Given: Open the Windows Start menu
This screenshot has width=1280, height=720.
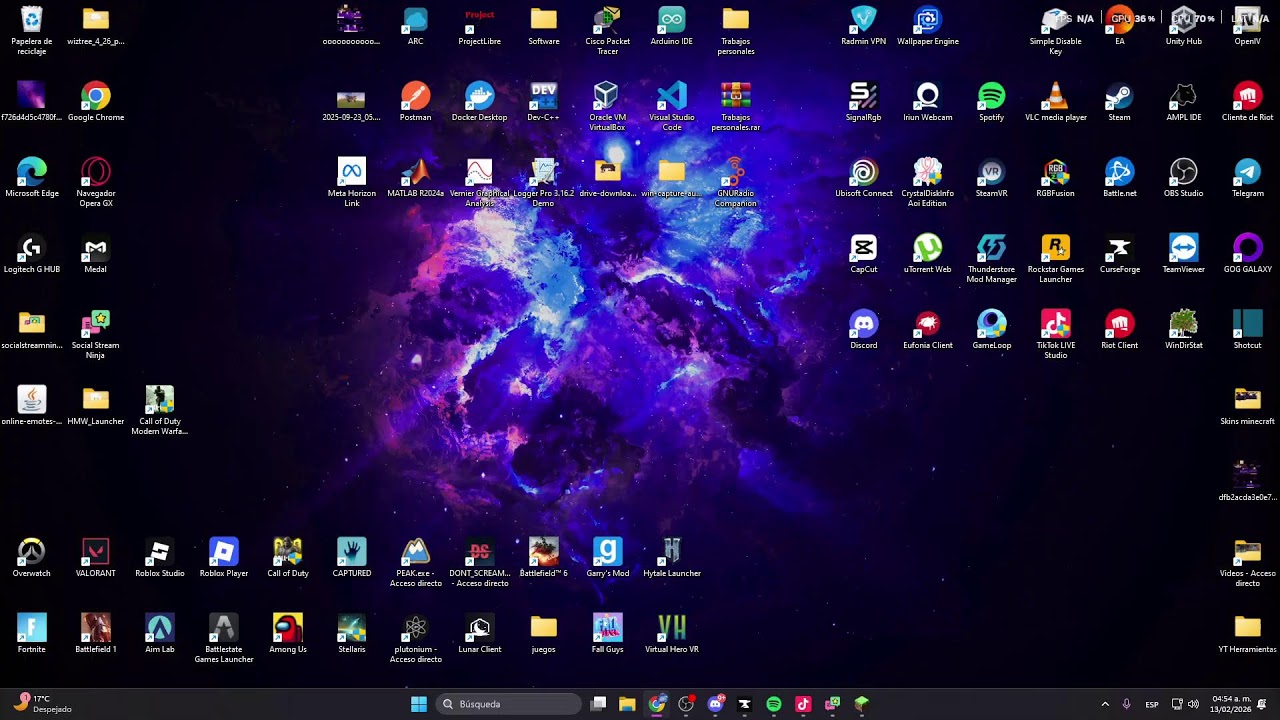Looking at the screenshot, I should 419,704.
